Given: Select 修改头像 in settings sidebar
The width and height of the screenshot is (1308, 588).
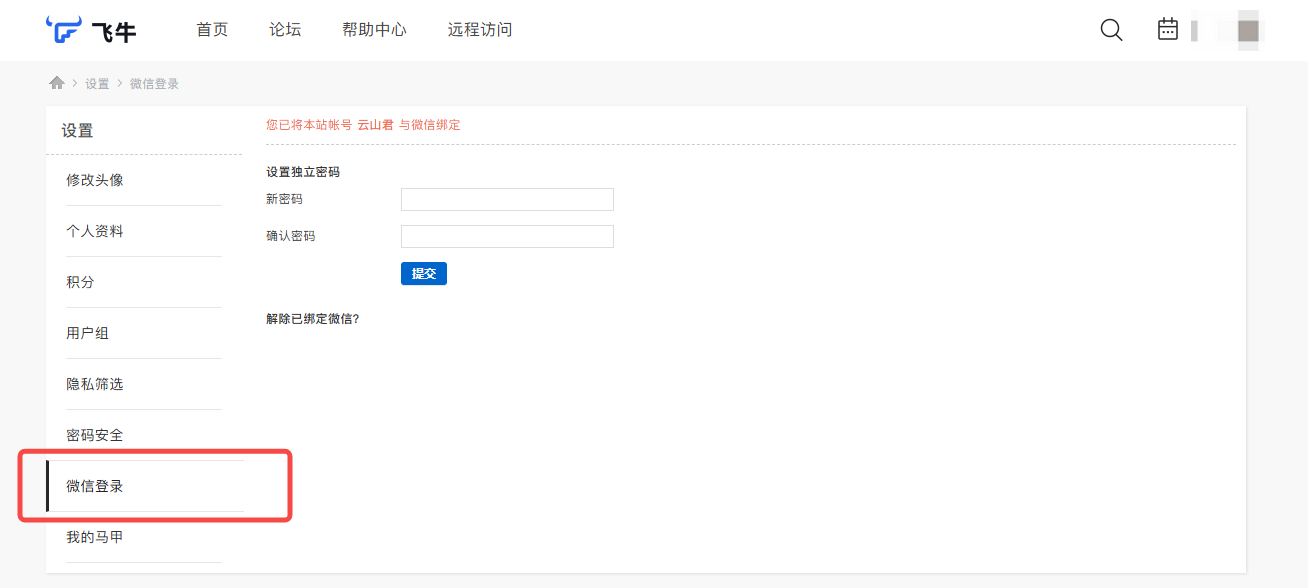Looking at the screenshot, I should [95, 180].
